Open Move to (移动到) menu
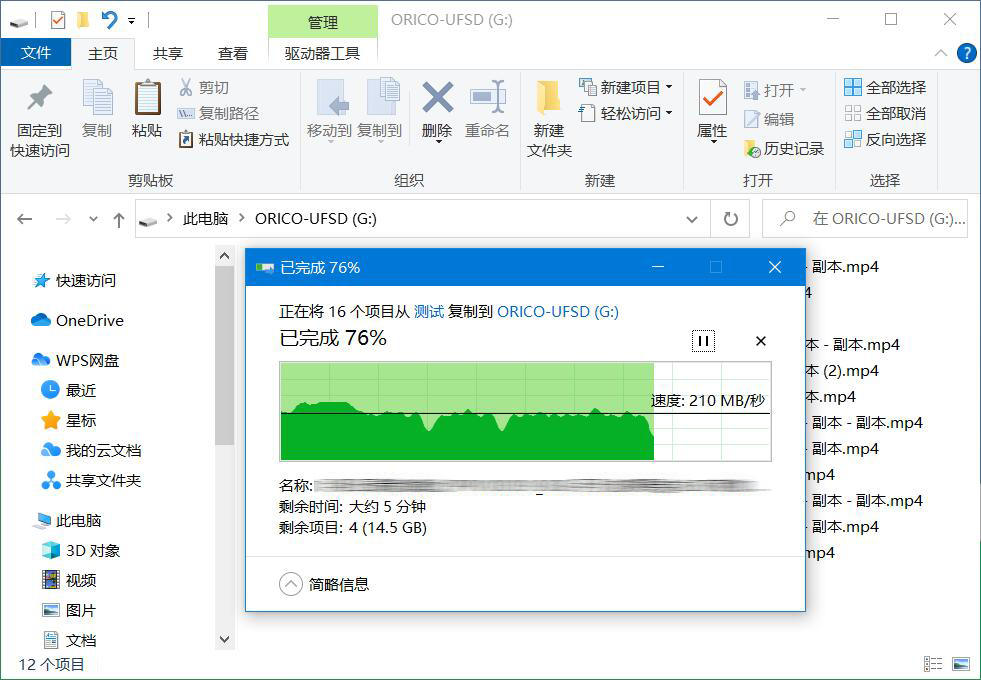The width and height of the screenshot is (981, 680). pyautogui.click(x=329, y=111)
